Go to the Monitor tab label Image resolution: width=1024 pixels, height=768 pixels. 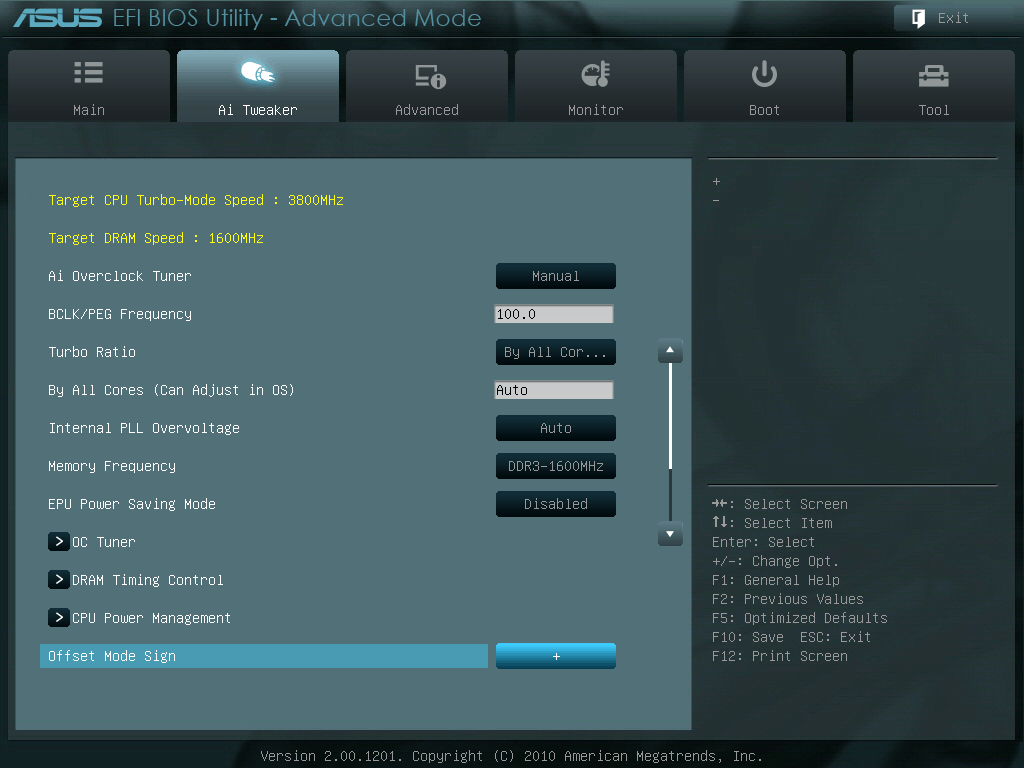coord(596,110)
